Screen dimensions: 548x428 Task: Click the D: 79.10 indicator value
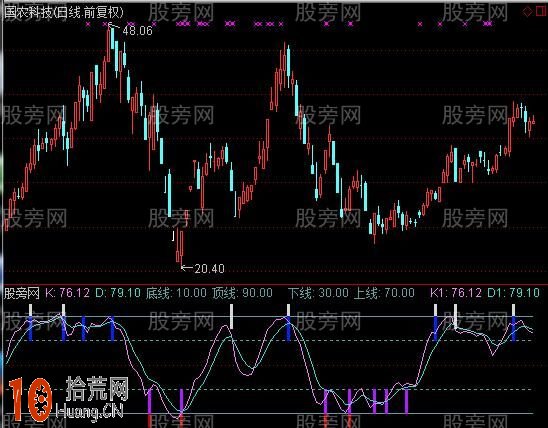[x=118, y=293]
